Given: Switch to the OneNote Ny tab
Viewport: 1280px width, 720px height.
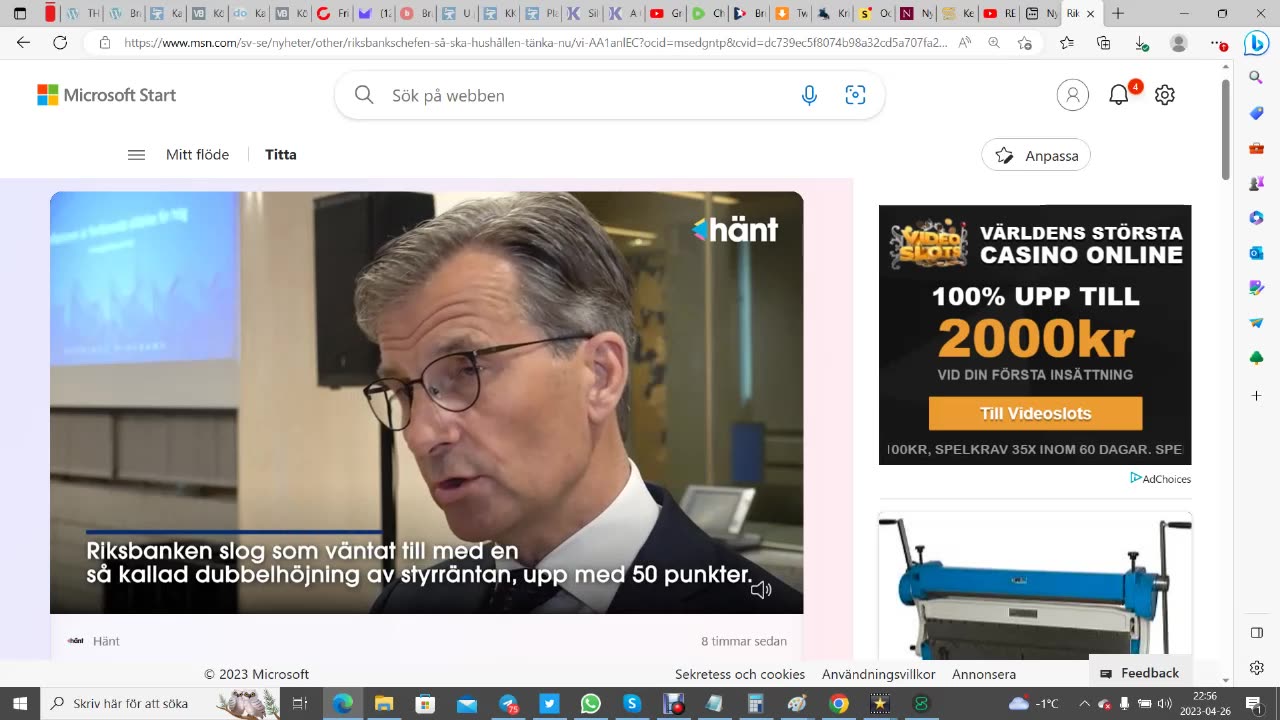Looking at the screenshot, I should [x=915, y=14].
